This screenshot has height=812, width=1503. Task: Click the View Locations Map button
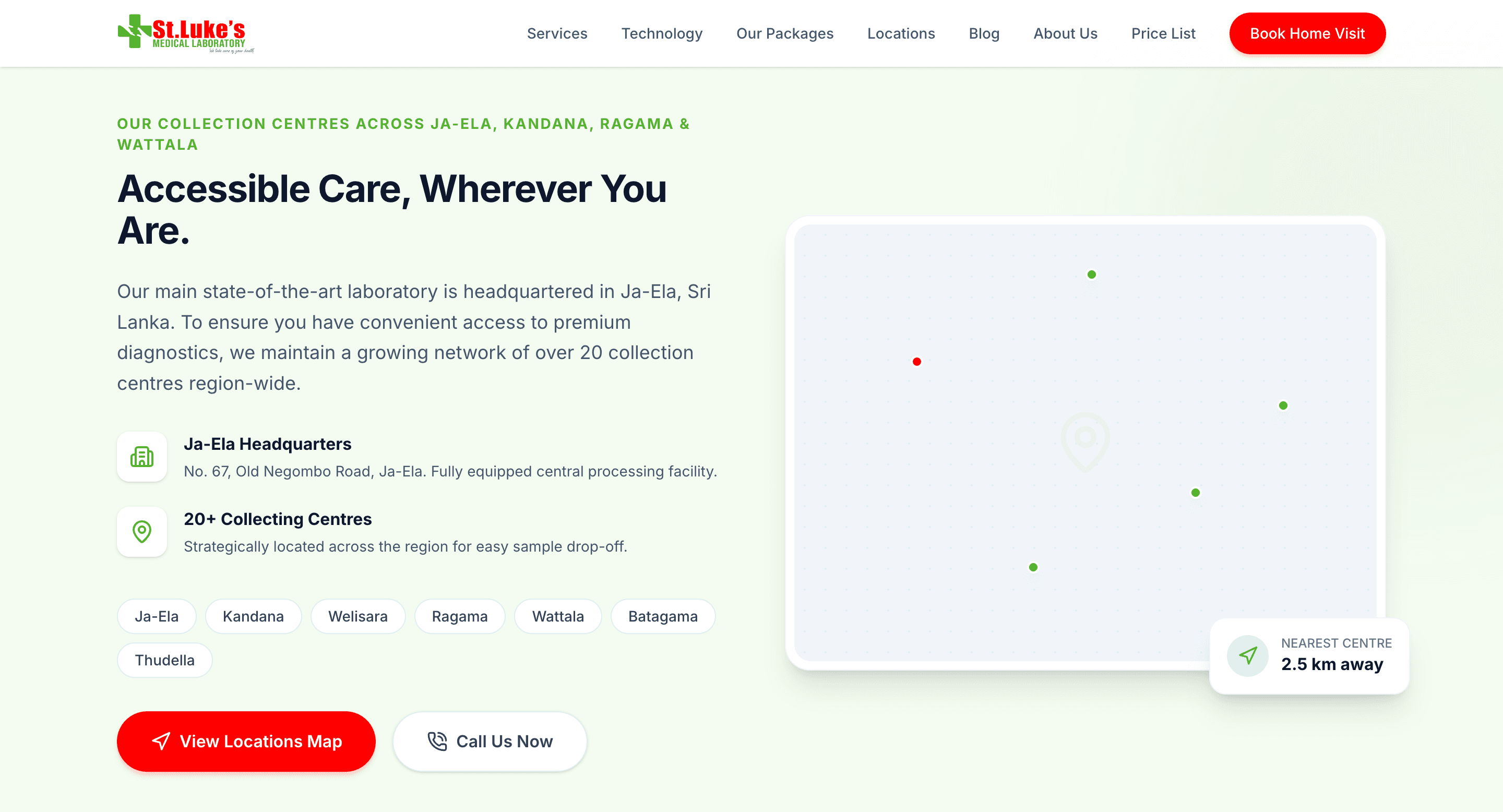(x=246, y=741)
